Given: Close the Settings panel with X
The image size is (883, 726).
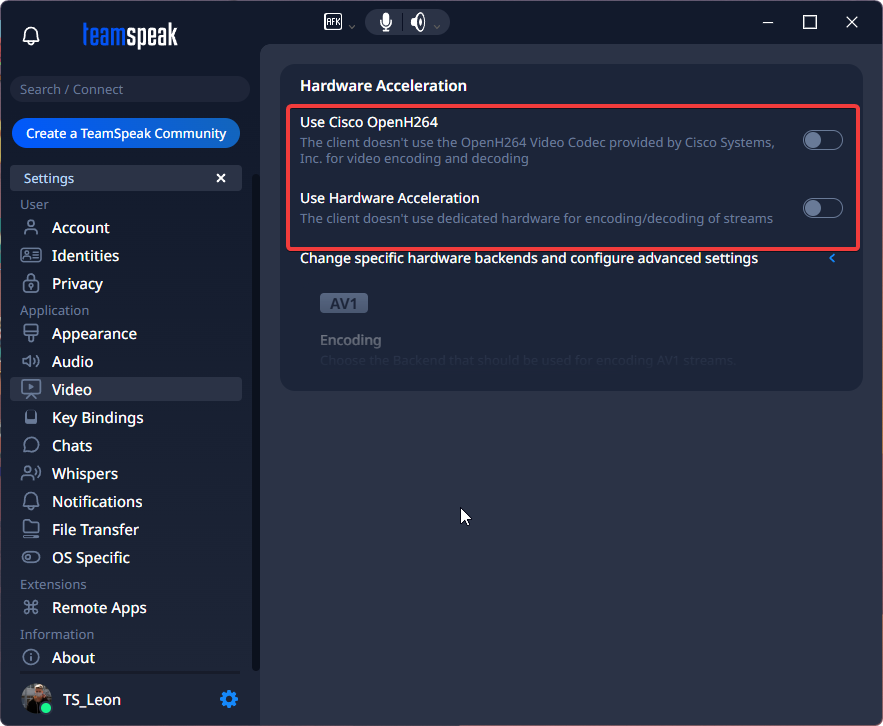Looking at the screenshot, I should [221, 178].
